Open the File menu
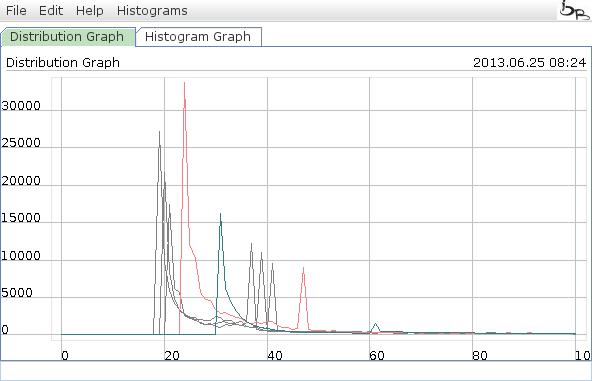 tap(16, 11)
